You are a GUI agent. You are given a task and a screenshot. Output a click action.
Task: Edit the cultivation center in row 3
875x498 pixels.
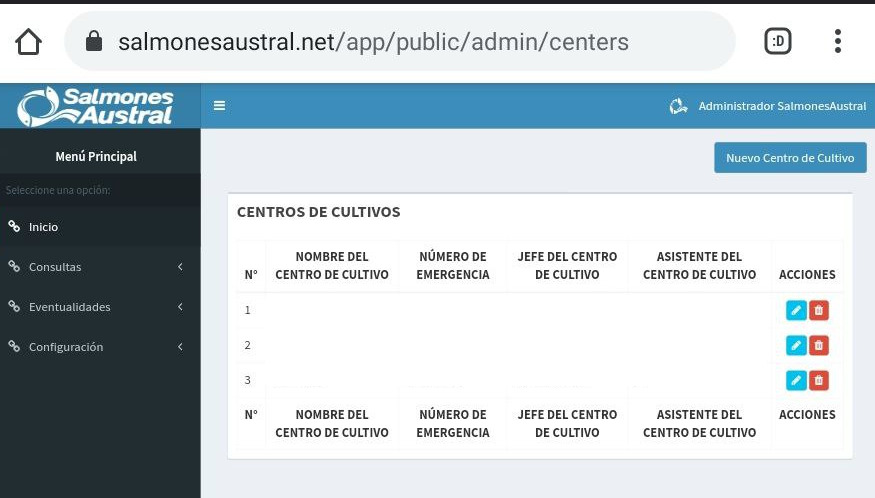[x=796, y=380]
